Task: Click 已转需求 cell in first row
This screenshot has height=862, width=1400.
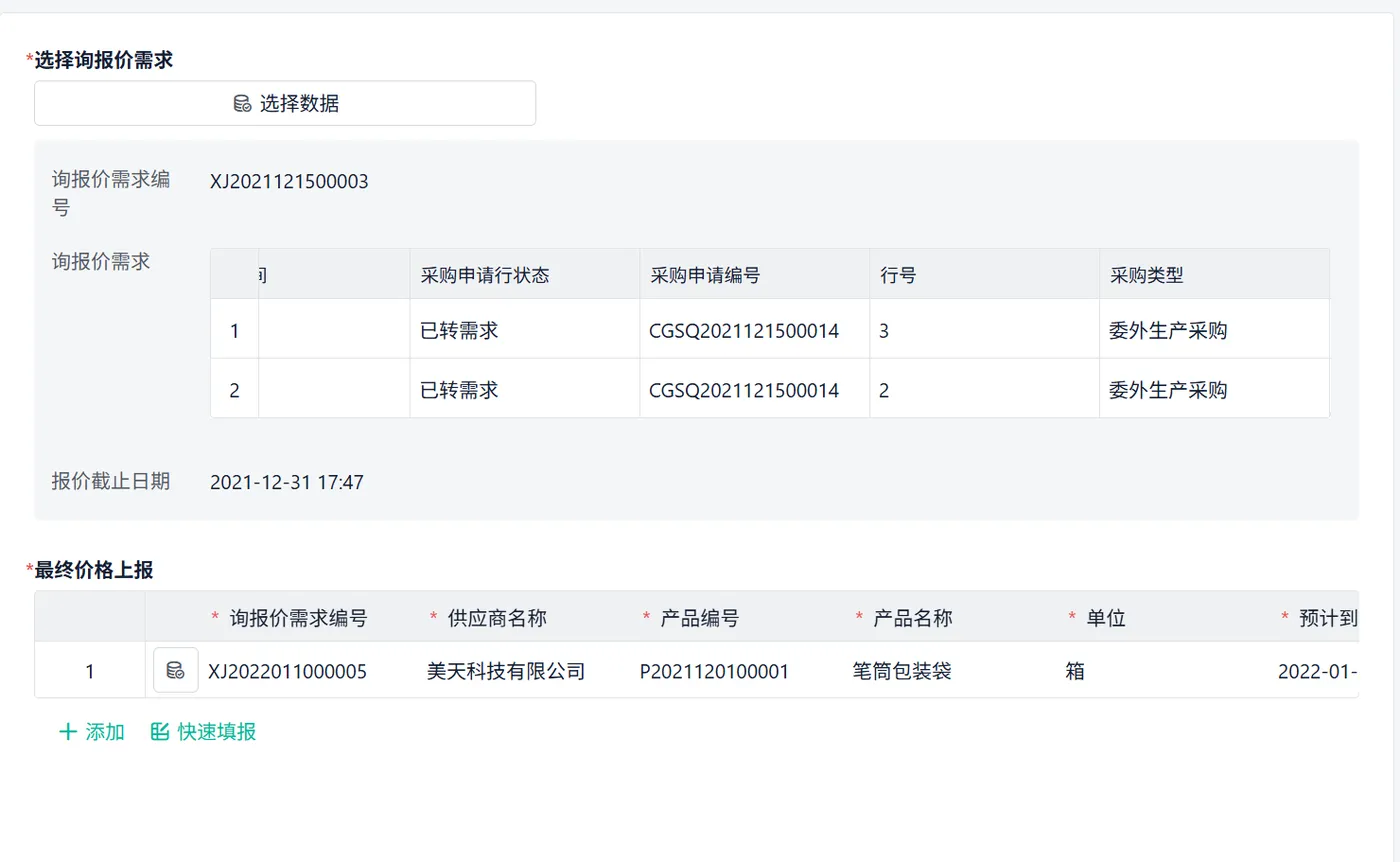Action: (x=460, y=330)
